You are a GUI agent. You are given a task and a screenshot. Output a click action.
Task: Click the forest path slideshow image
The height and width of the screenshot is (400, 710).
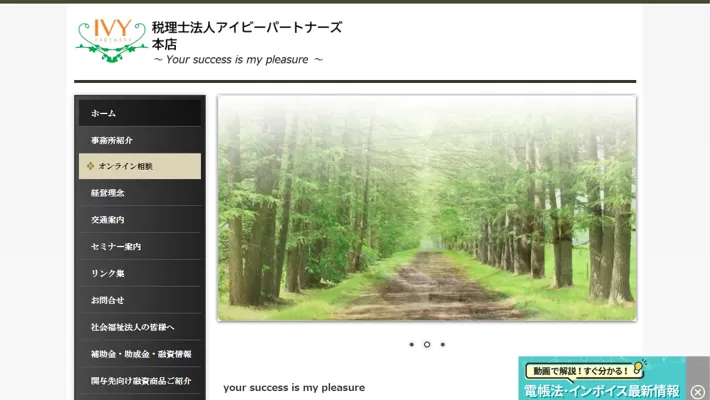426,208
